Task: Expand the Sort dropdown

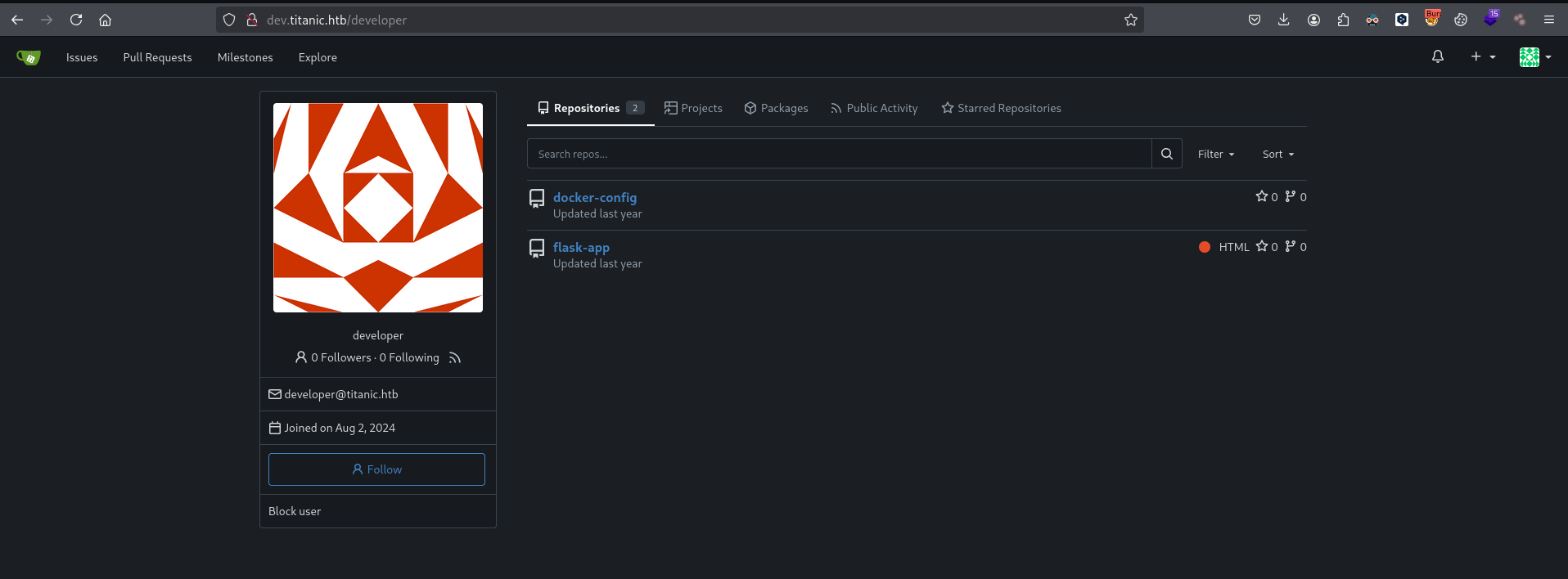Action: tap(1277, 154)
